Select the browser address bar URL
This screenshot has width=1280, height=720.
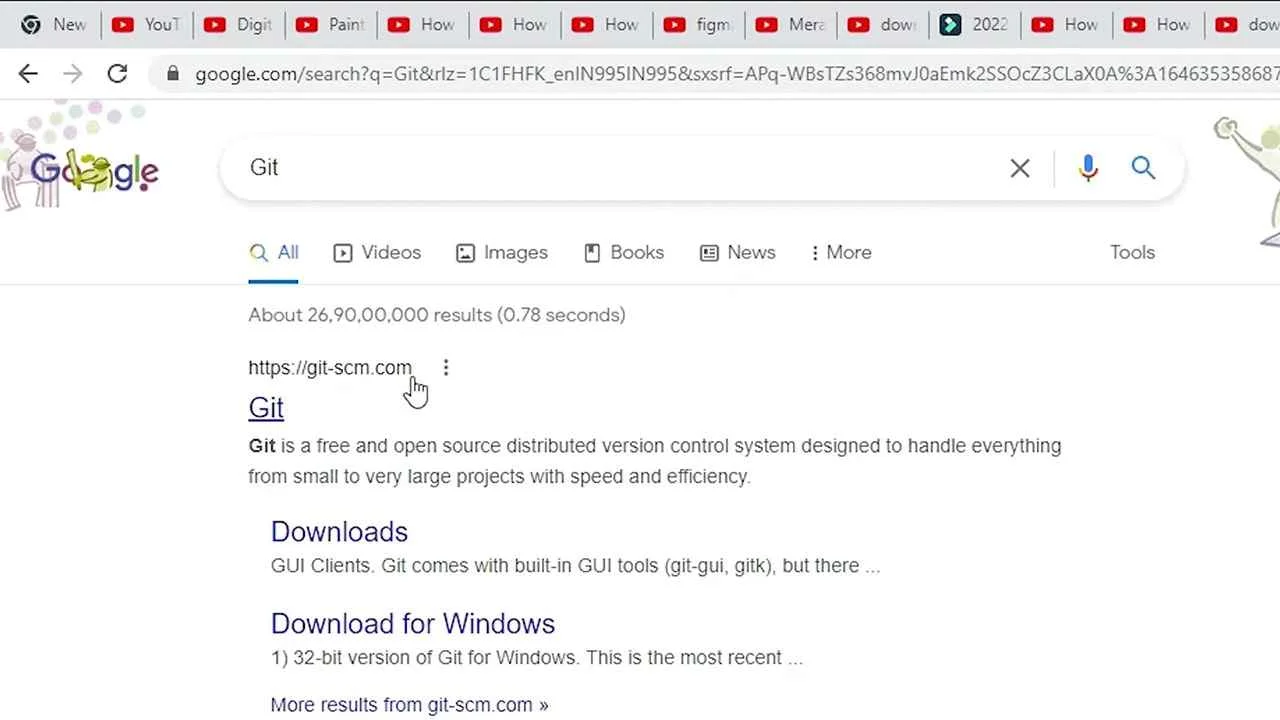(x=735, y=74)
